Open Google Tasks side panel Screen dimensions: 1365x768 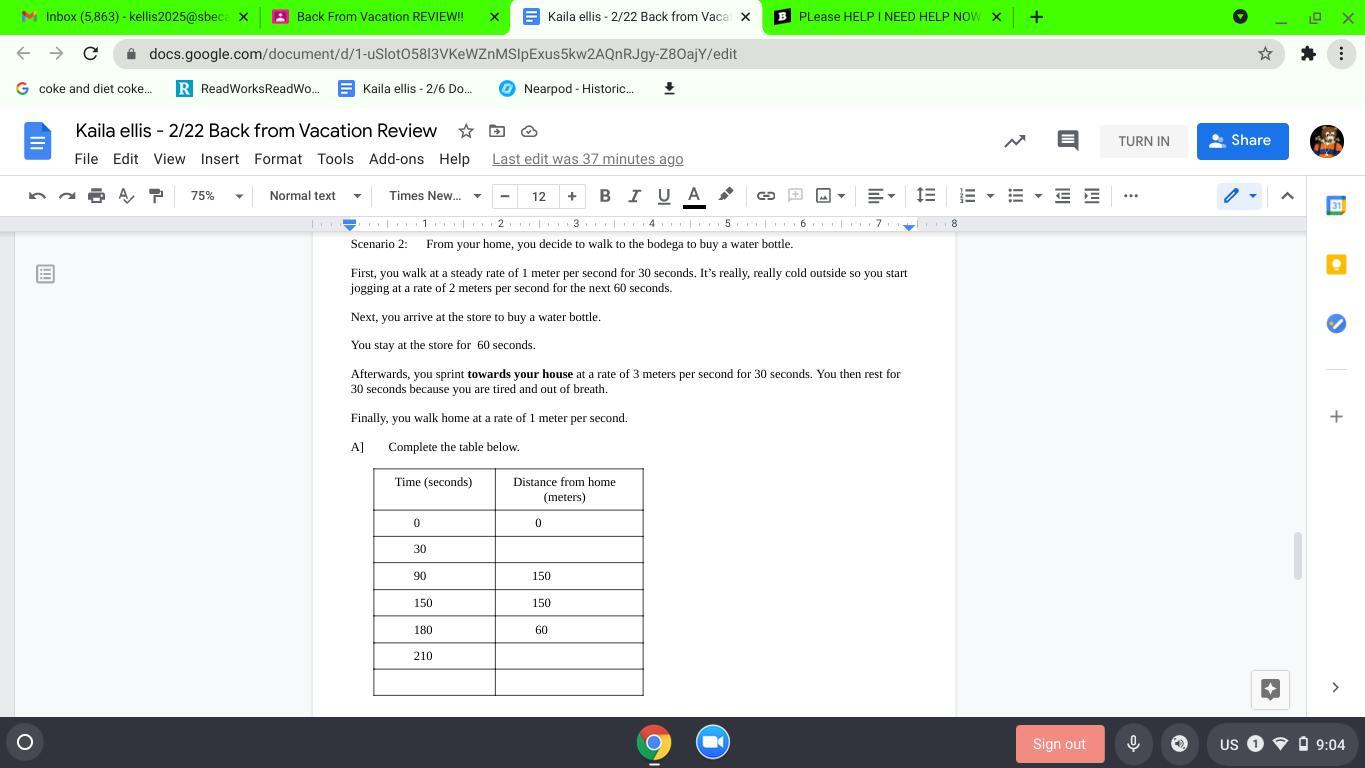pos(1336,323)
